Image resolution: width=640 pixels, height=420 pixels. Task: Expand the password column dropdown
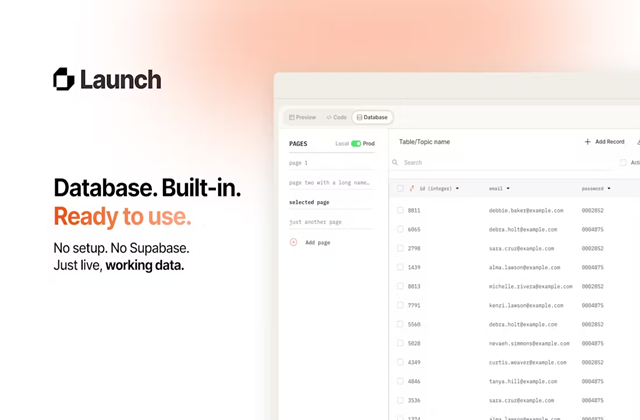click(x=609, y=188)
